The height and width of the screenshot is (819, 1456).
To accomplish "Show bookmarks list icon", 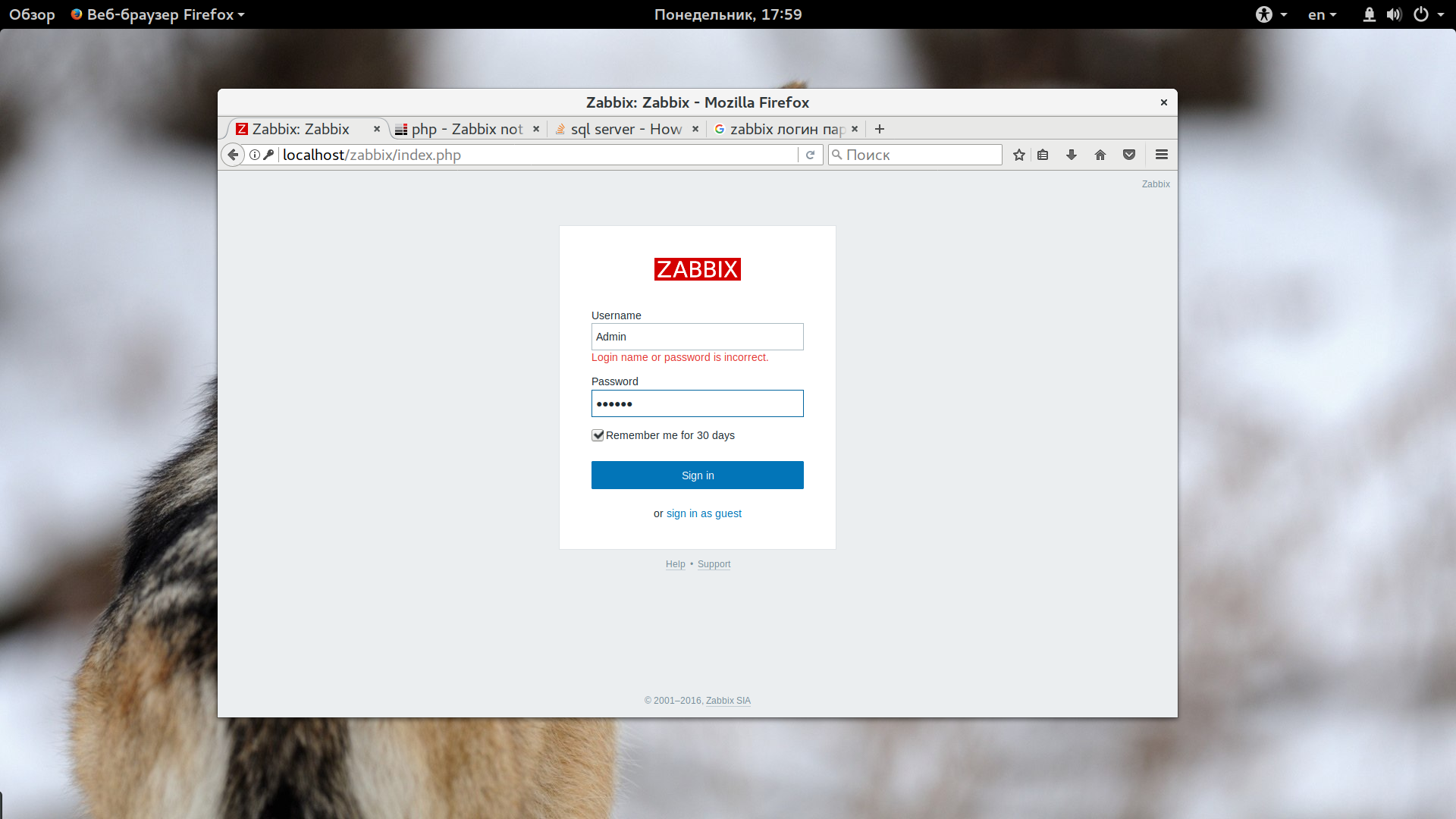I will [x=1043, y=155].
